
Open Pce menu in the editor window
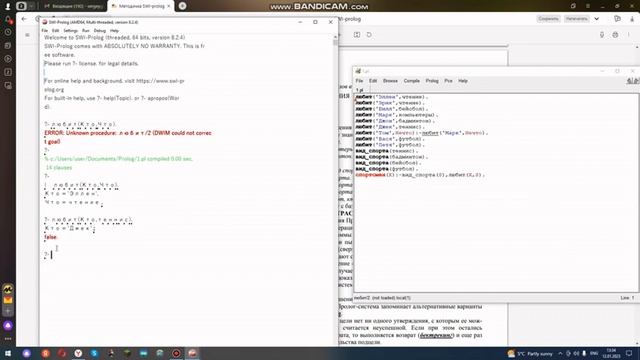(x=448, y=81)
